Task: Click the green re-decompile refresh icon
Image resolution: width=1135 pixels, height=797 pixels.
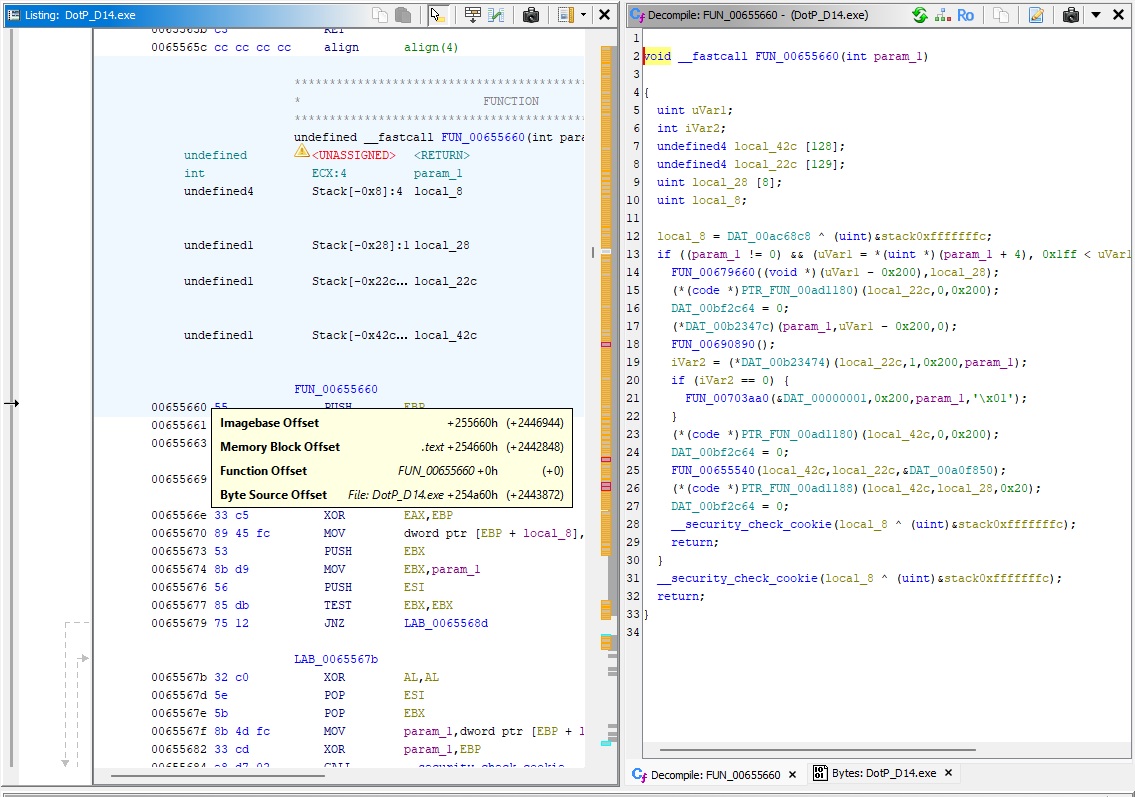Action: click(919, 15)
